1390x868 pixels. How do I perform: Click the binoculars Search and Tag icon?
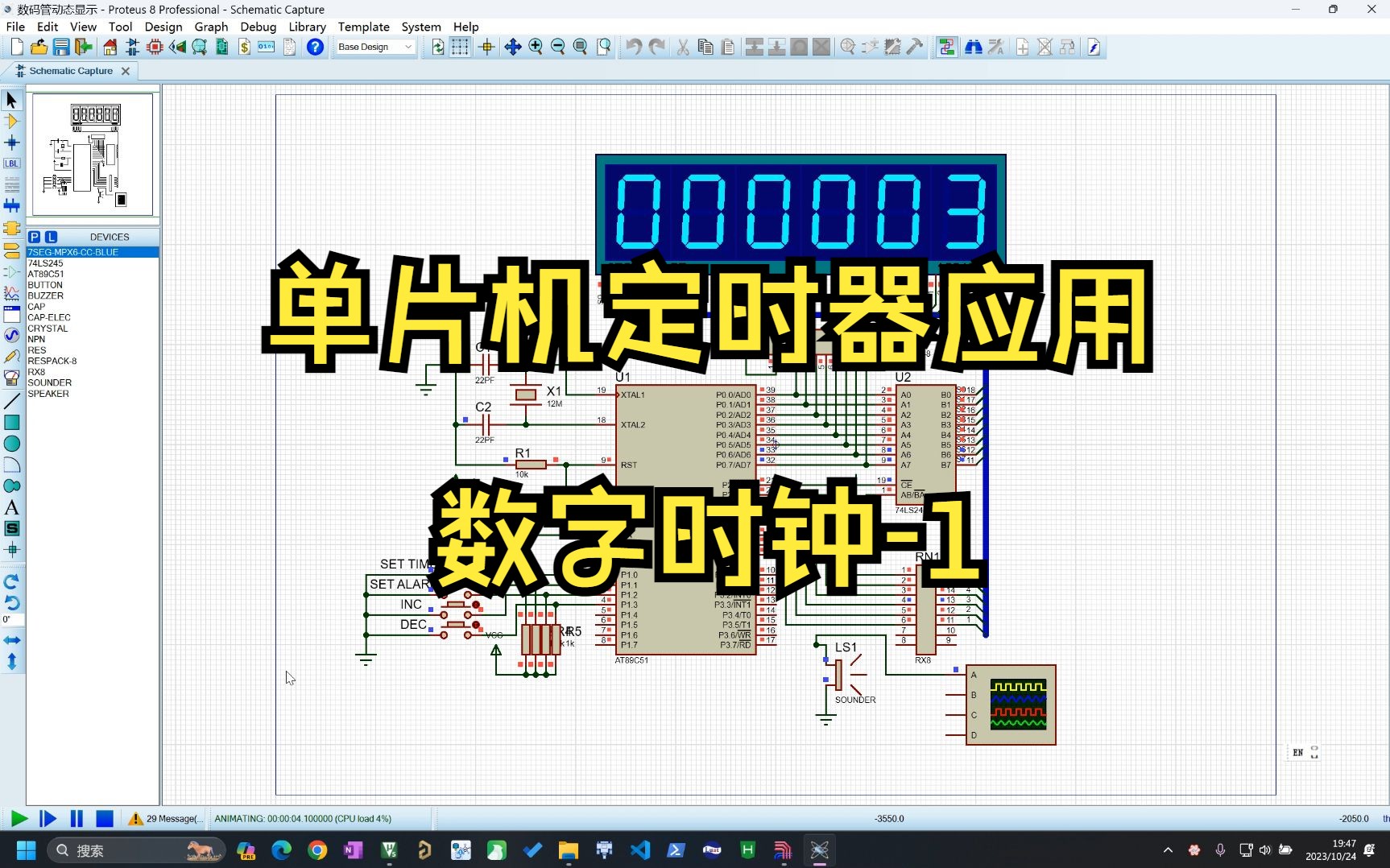click(973, 47)
